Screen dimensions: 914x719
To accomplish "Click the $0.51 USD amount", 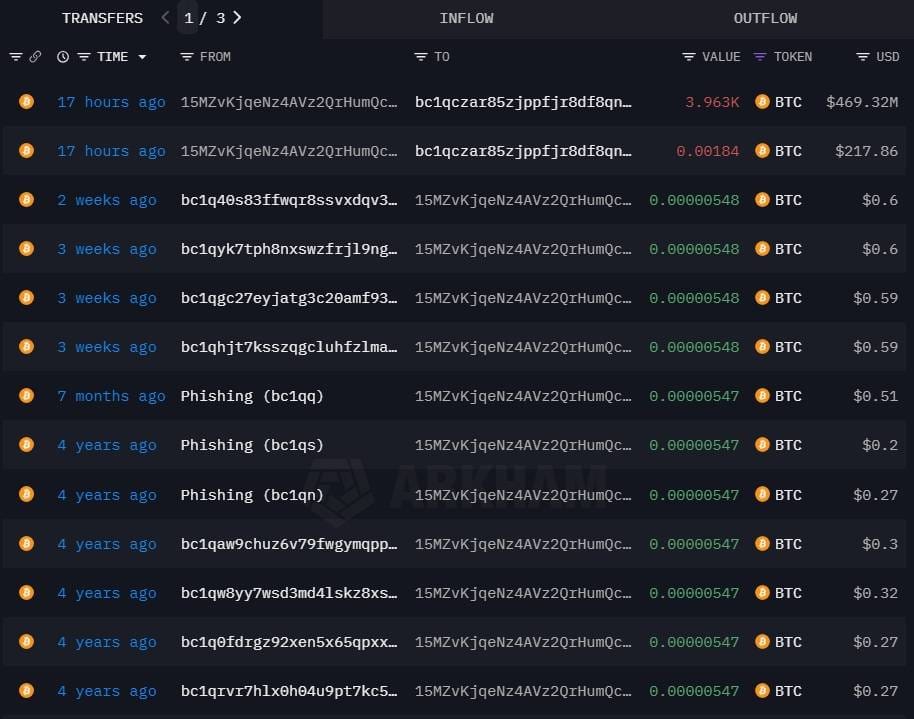I will coord(876,396).
